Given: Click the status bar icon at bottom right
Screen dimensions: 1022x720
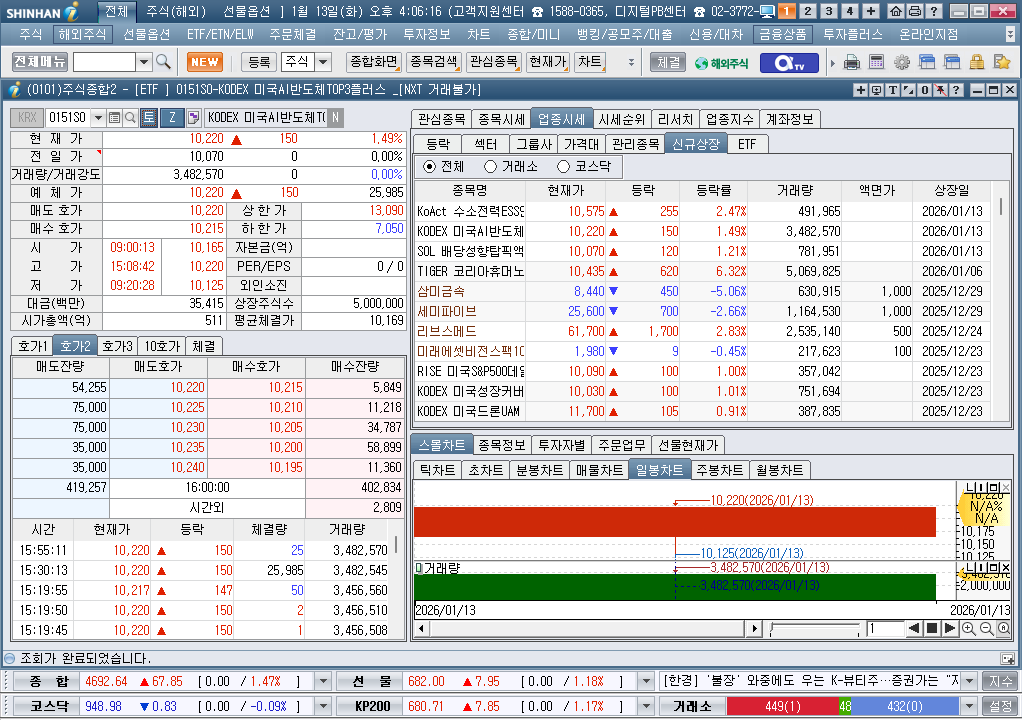Looking at the screenshot, I should (x=1008, y=659).
